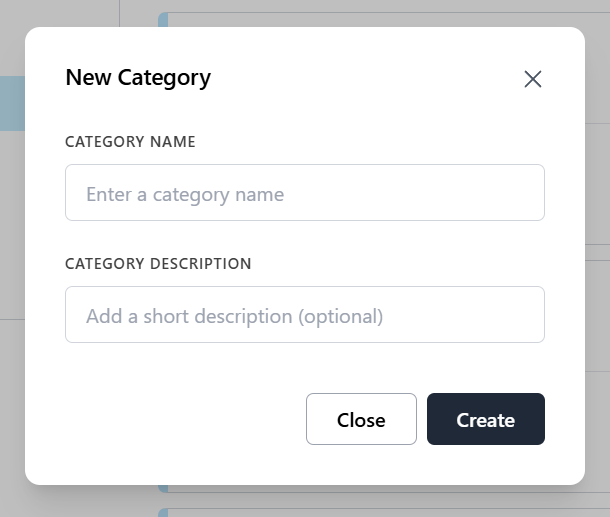This screenshot has width=610, height=517.
Task: Select "Enter a category name" placeholder text
Action: [185, 194]
